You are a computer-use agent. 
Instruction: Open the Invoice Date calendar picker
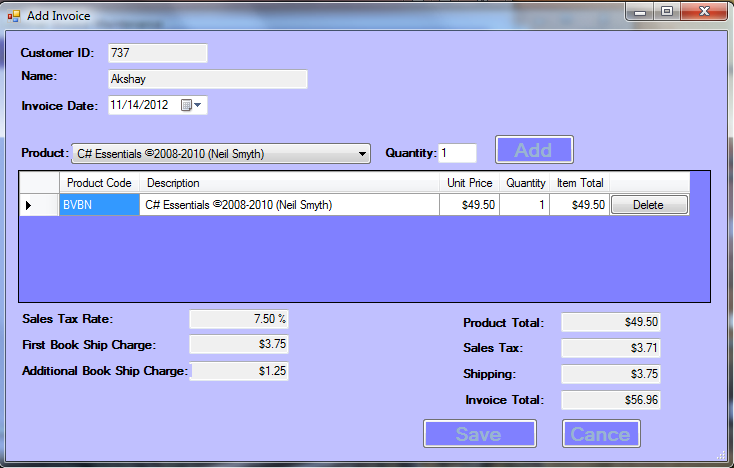click(x=191, y=105)
